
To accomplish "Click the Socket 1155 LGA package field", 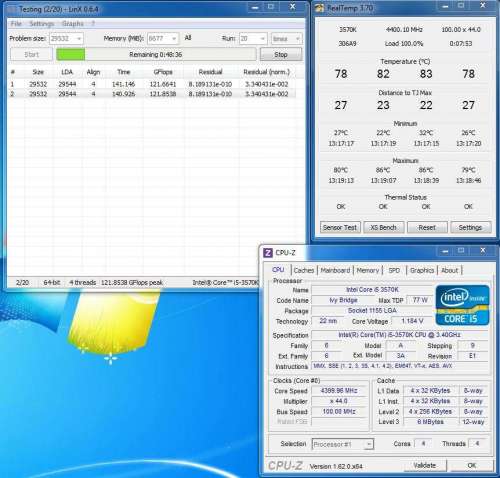I will (372, 311).
